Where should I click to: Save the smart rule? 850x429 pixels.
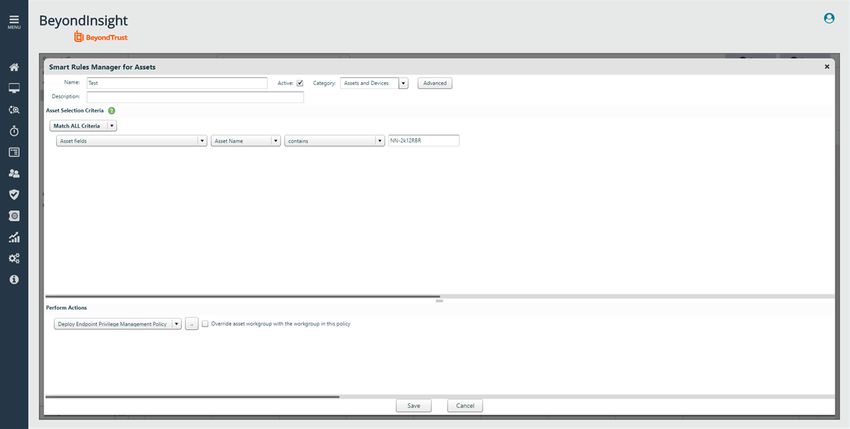click(414, 406)
